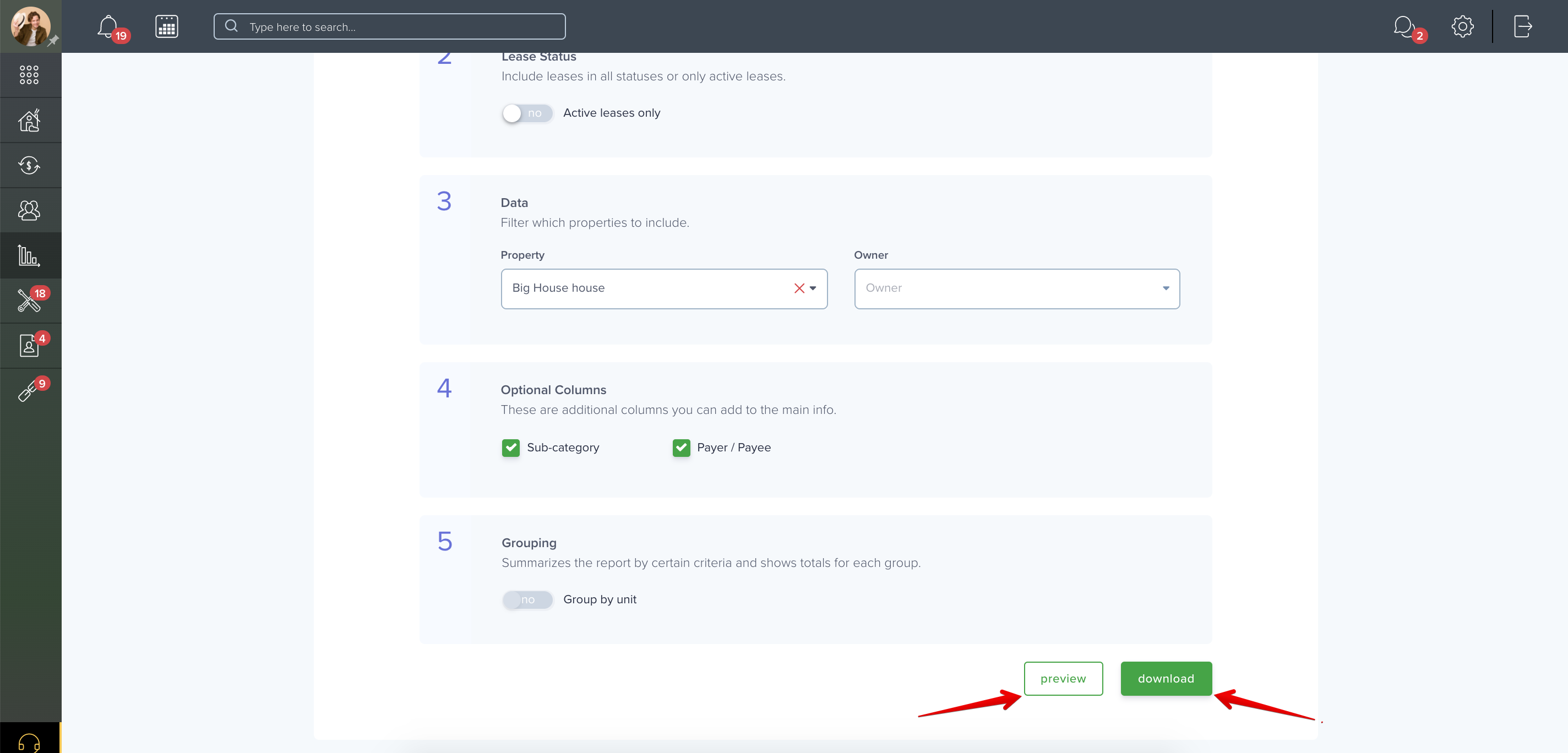
Task: Open the calendar icon in top bar
Action: 166,27
